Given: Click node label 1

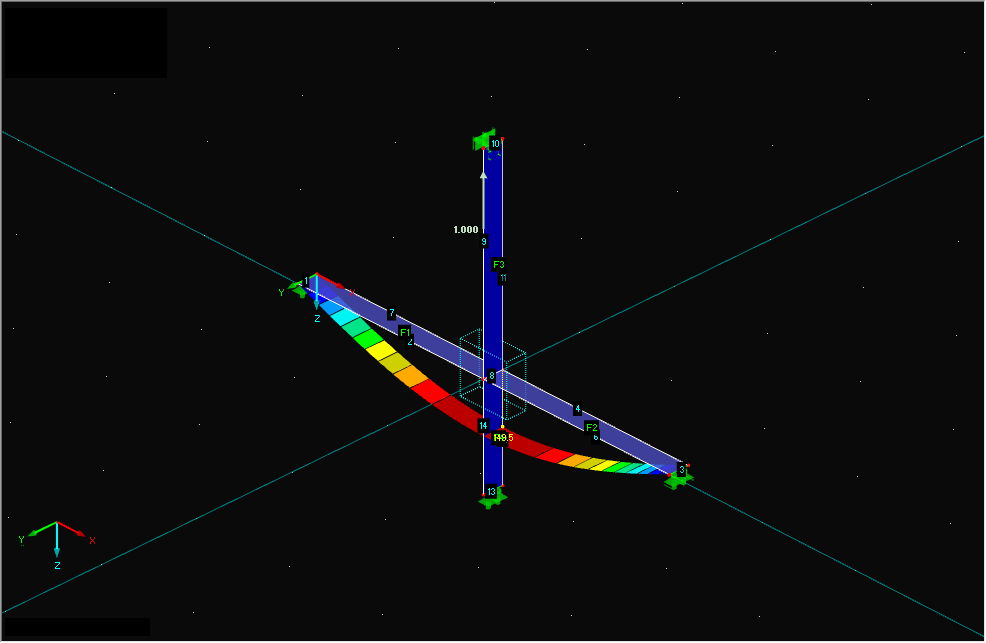Looking at the screenshot, I should click(306, 280).
